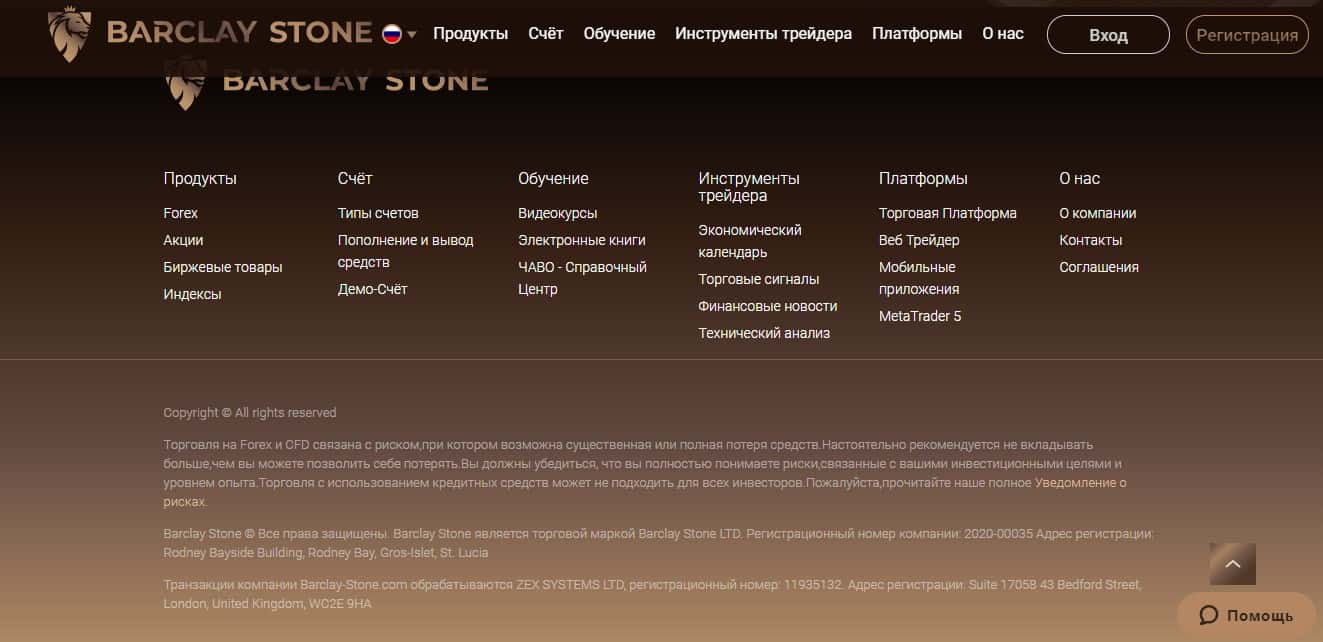
Task: Open the Биржевые товары link
Action: (x=223, y=267)
